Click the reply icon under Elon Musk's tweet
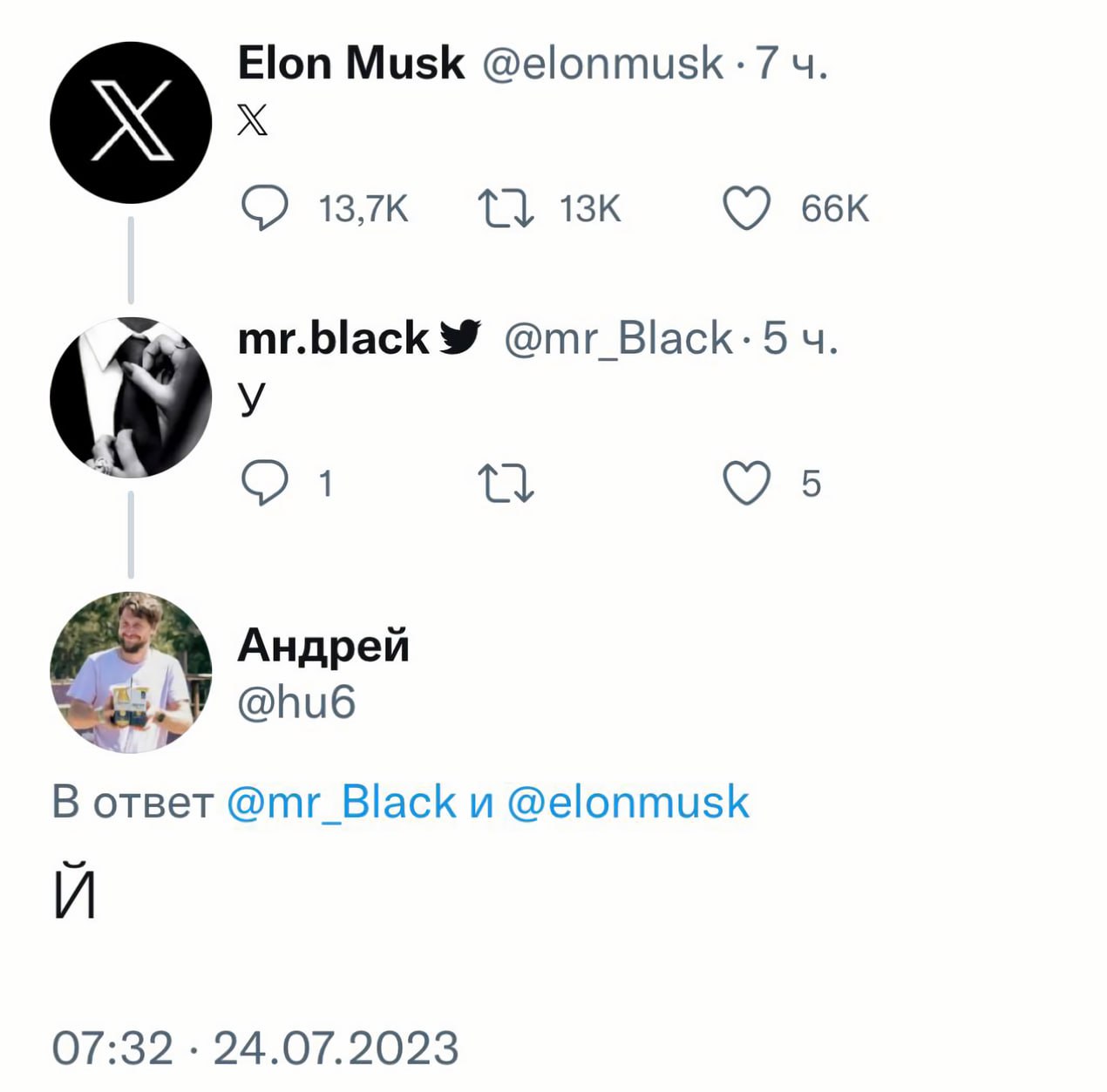Image resolution: width=1107 pixels, height=1092 pixels. point(264,209)
